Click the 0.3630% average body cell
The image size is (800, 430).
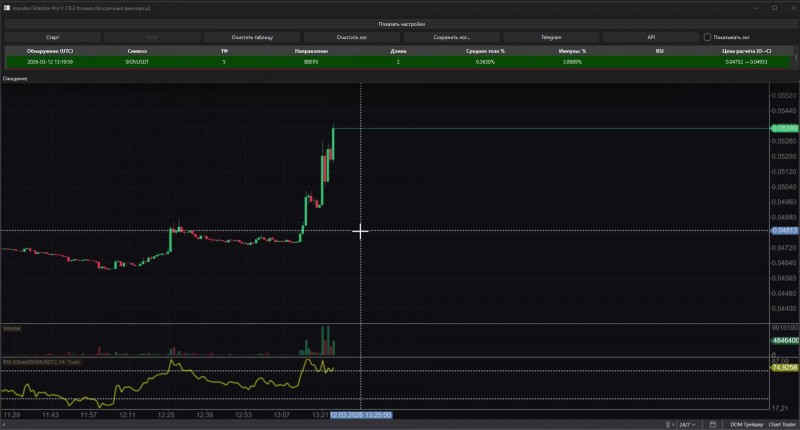click(485, 62)
